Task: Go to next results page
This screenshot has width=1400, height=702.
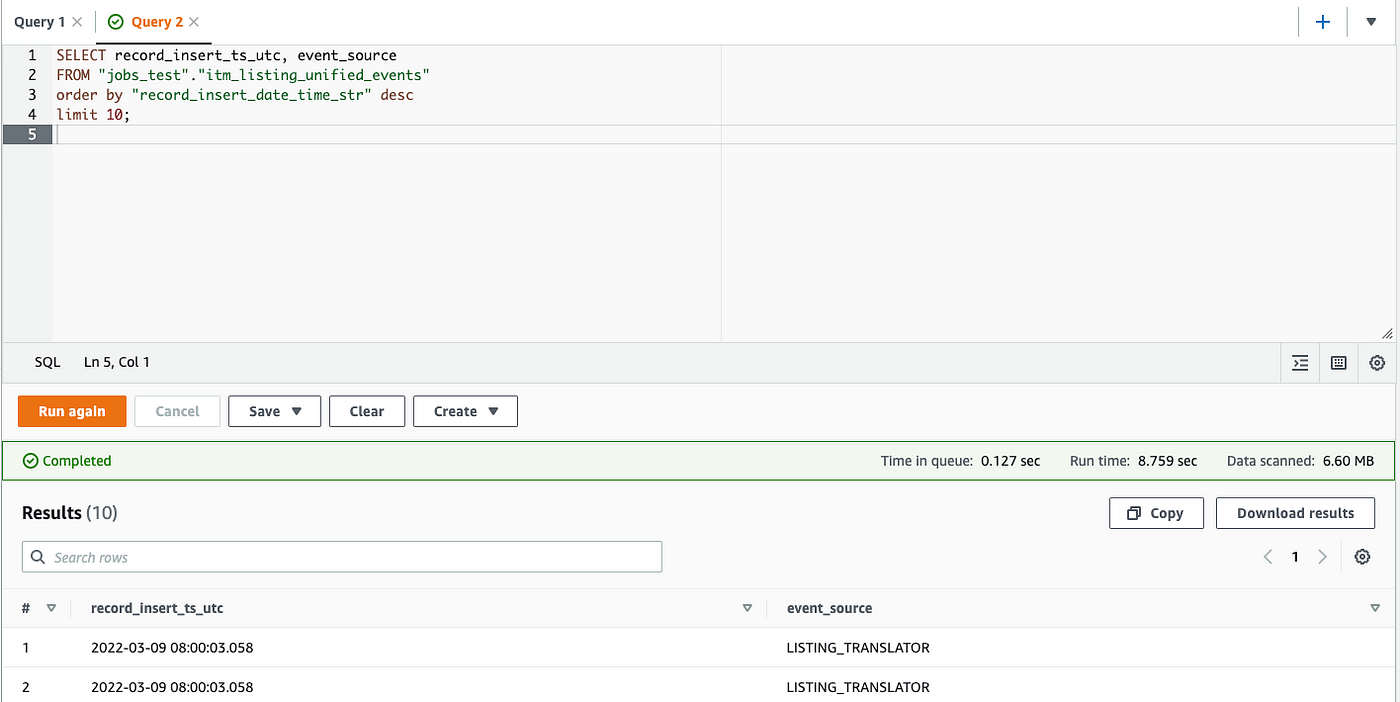Action: point(1322,557)
